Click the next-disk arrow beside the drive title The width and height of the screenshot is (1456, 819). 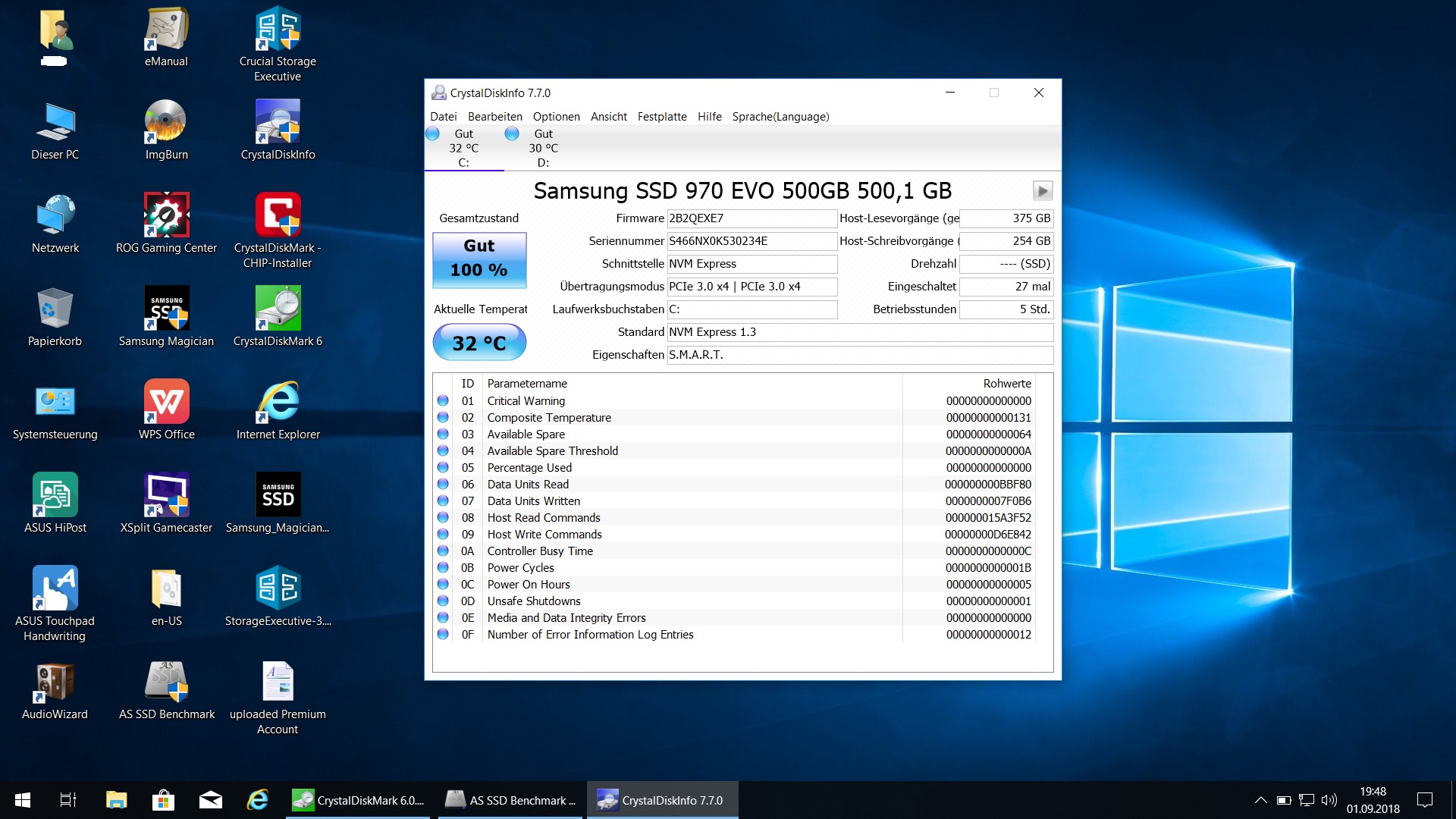pyautogui.click(x=1043, y=191)
